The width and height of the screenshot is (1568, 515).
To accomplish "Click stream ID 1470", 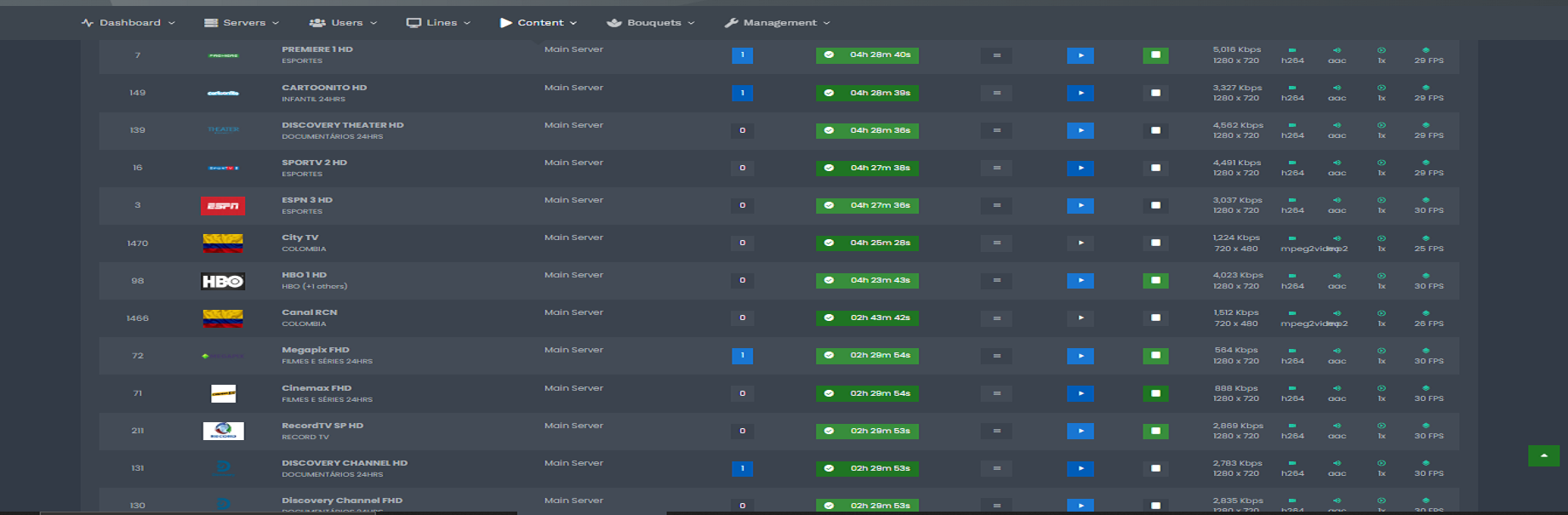I will [138, 243].
